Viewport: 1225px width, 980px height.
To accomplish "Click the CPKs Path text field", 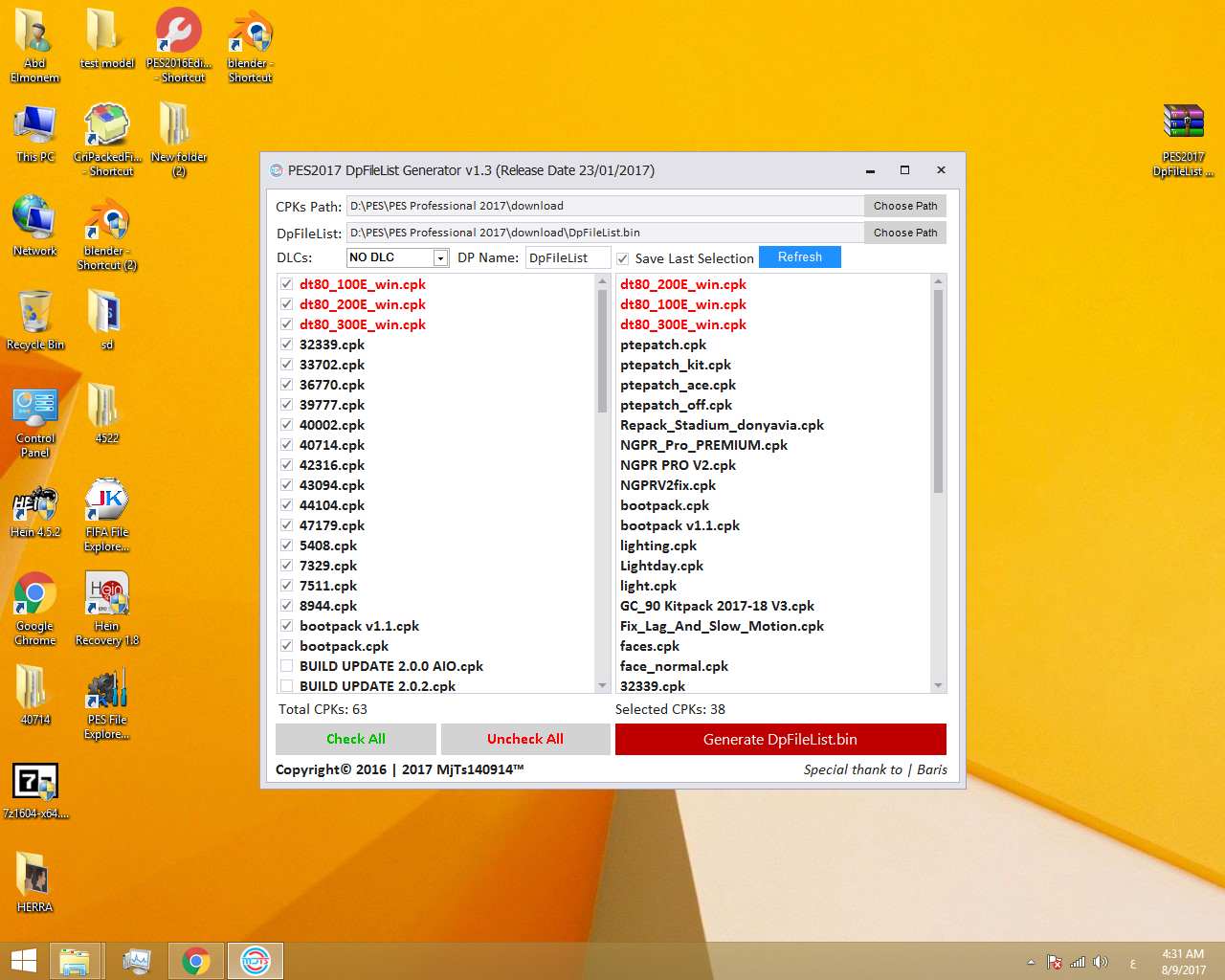I will (605, 206).
